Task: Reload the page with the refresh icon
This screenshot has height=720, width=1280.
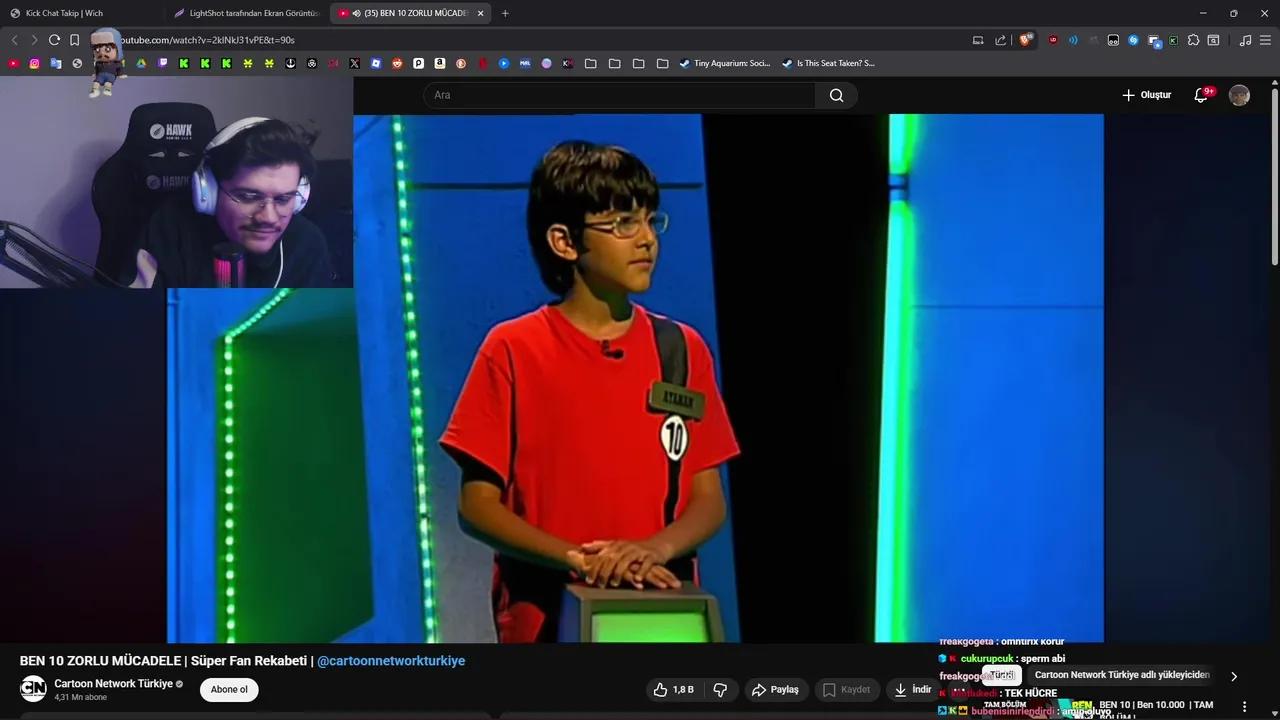Action: click(x=54, y=40)
